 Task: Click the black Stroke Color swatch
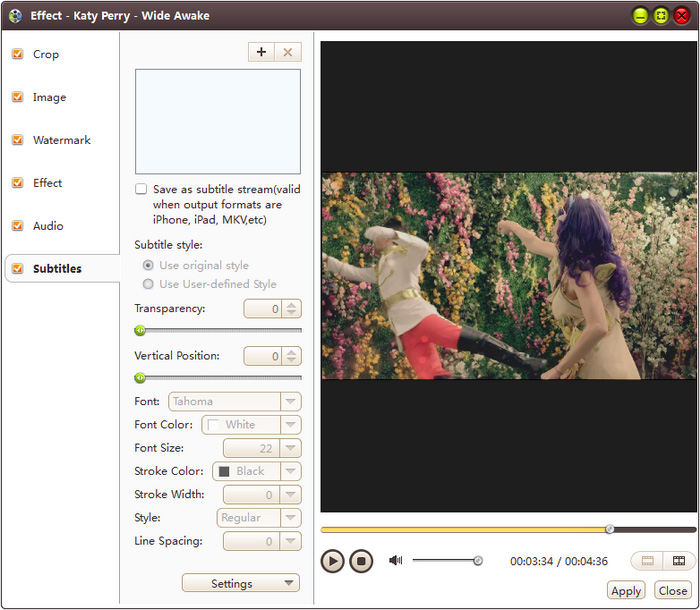click(224, 471)
